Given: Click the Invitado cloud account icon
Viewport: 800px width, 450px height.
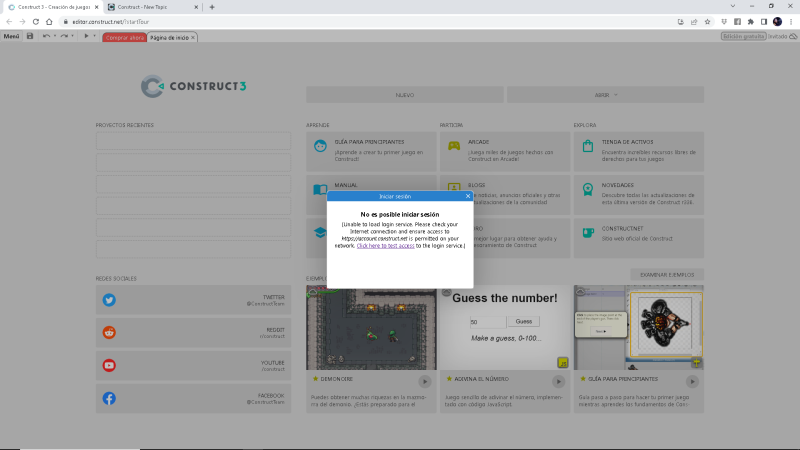Looking at the screenshot, I should 793,37.
